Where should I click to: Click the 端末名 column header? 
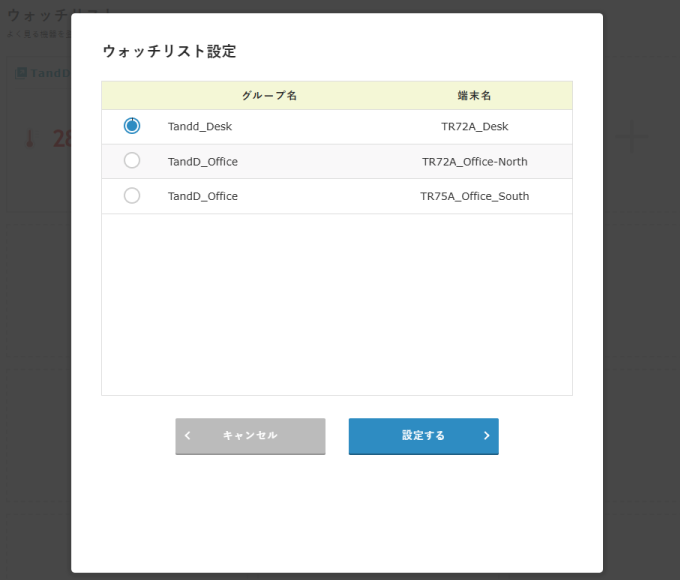tap(474, 96)
